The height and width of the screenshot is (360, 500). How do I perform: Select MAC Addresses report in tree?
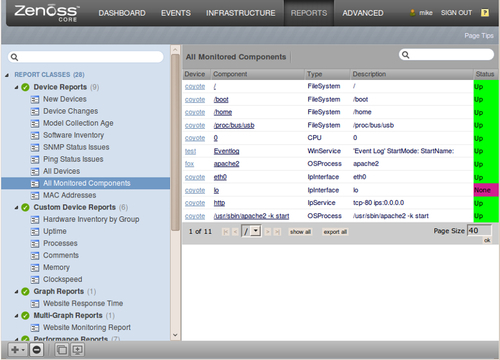(69, 195)
